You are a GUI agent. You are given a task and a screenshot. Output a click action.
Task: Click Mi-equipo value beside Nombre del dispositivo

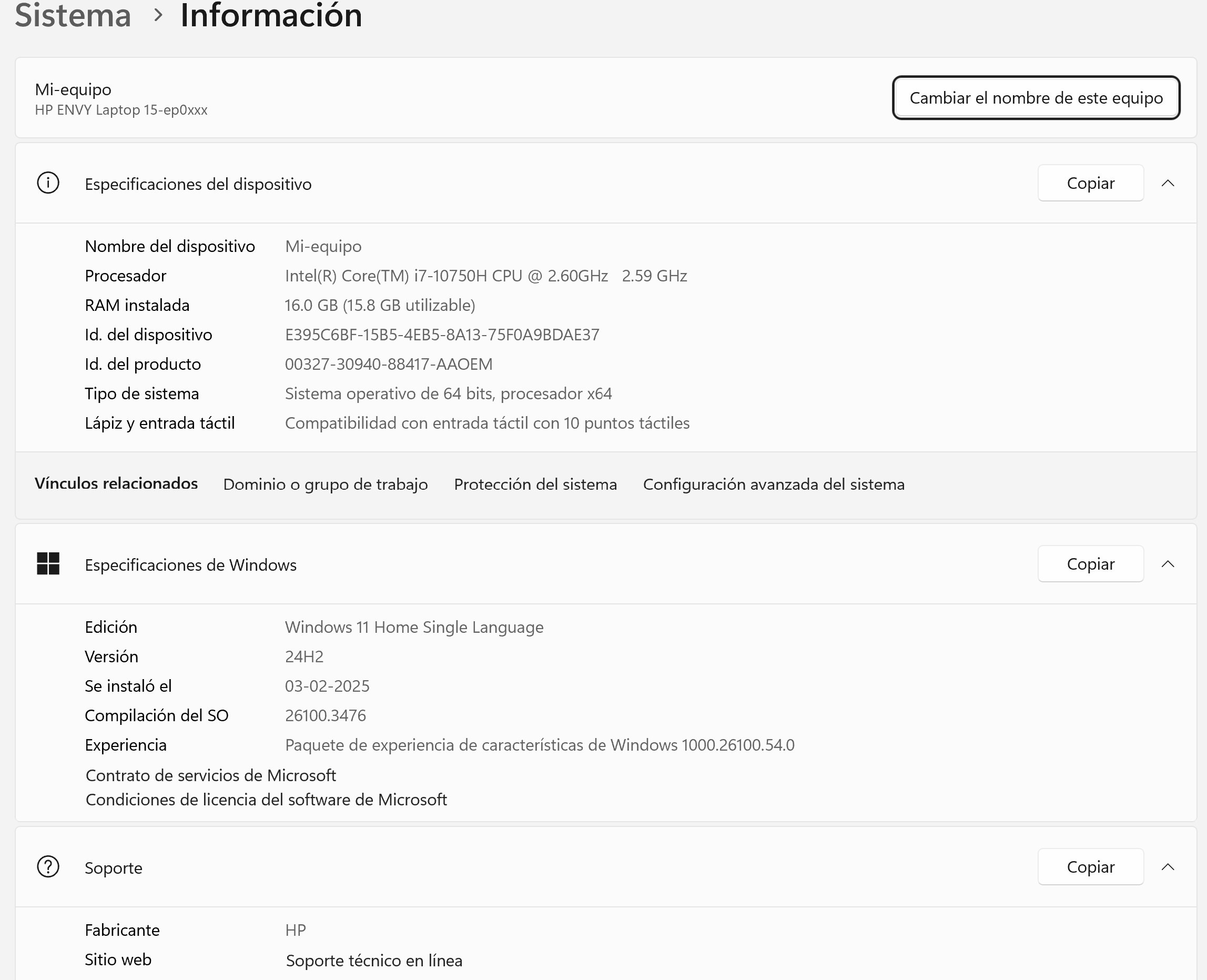(323, 247)
